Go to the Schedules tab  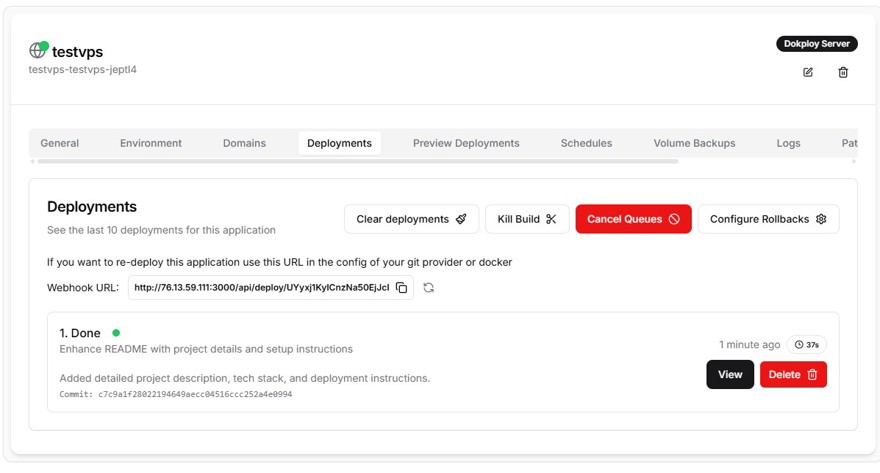click(586, 143)
